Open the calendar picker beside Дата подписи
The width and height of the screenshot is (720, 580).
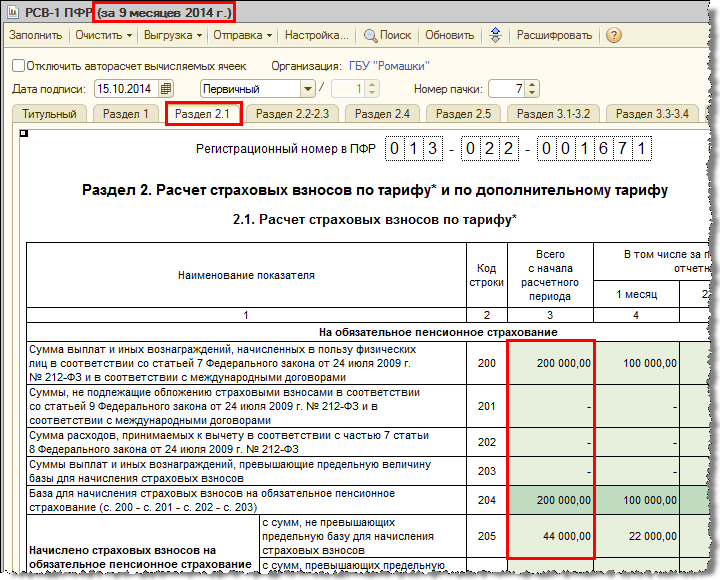point(166,89)
